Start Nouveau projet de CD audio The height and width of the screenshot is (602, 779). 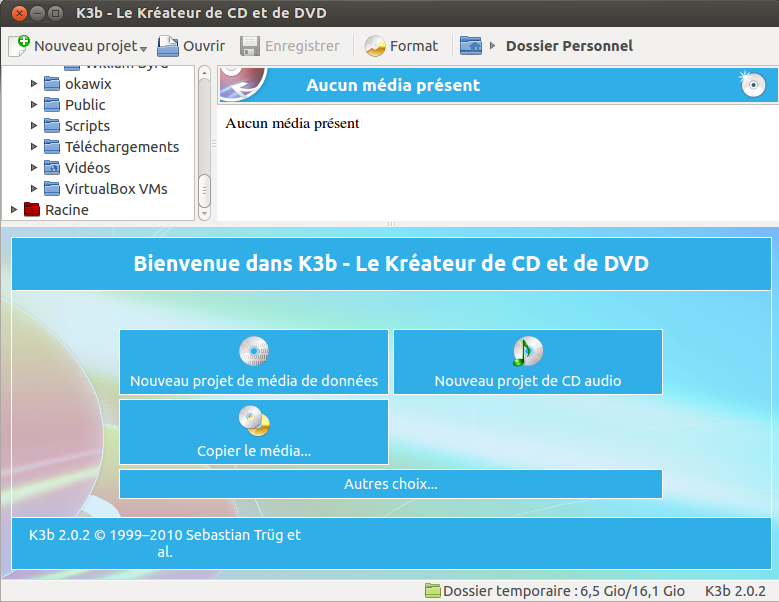[528, 362]
